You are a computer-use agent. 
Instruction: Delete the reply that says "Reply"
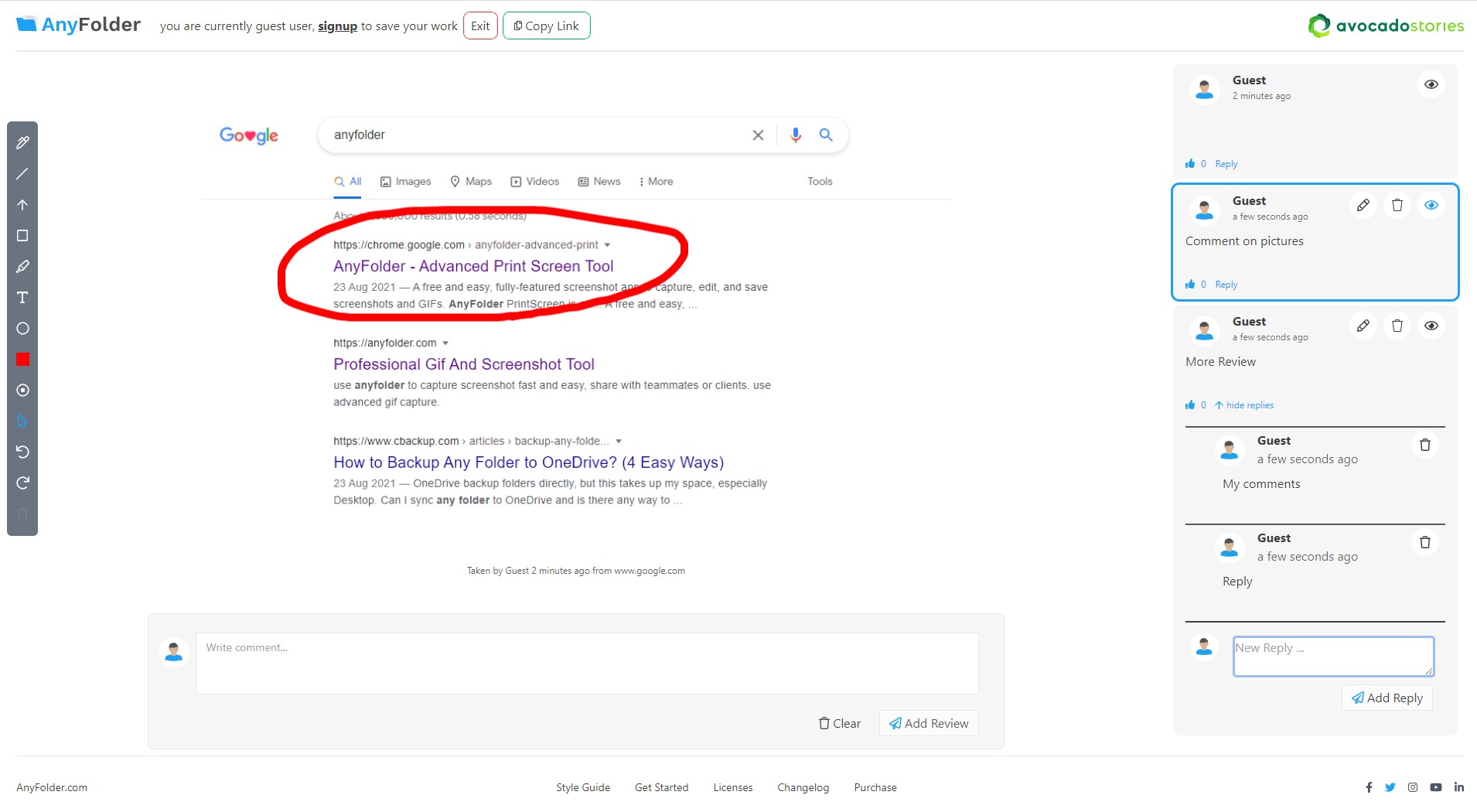[x=1425, y=542]
